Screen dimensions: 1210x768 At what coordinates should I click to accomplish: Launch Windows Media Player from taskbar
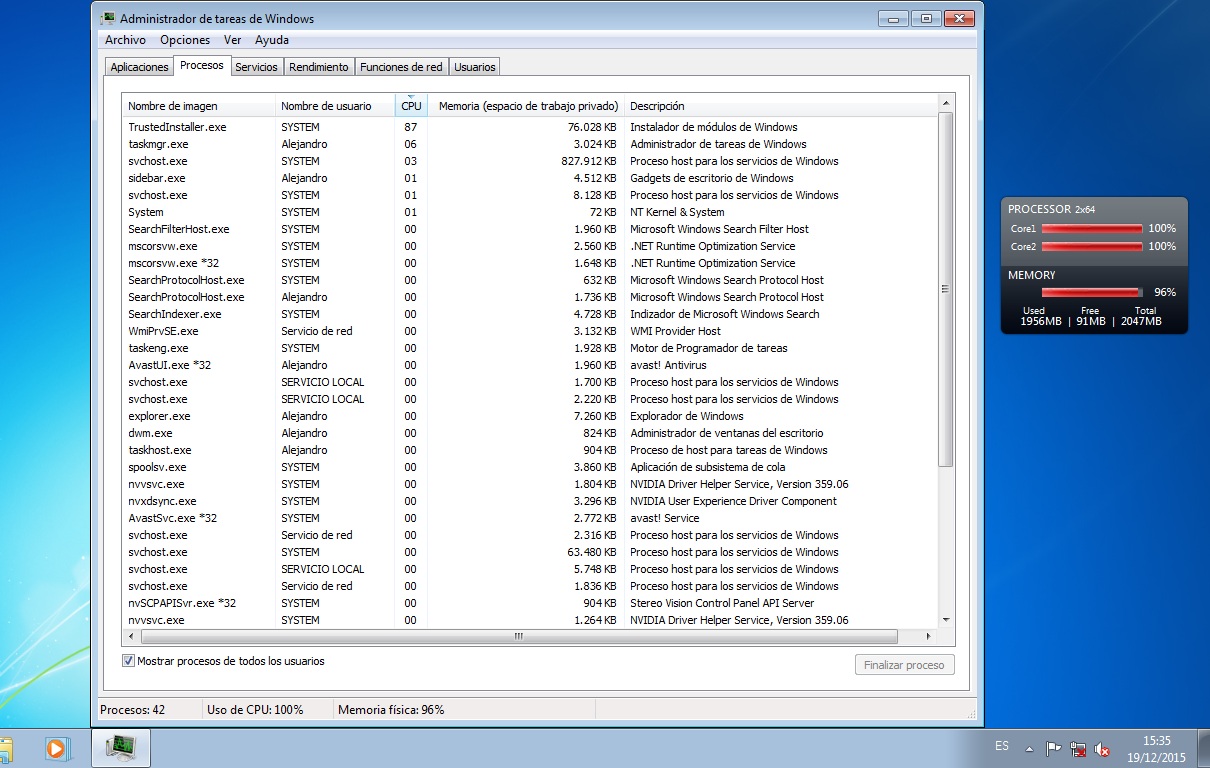click(x=56, y=748)
